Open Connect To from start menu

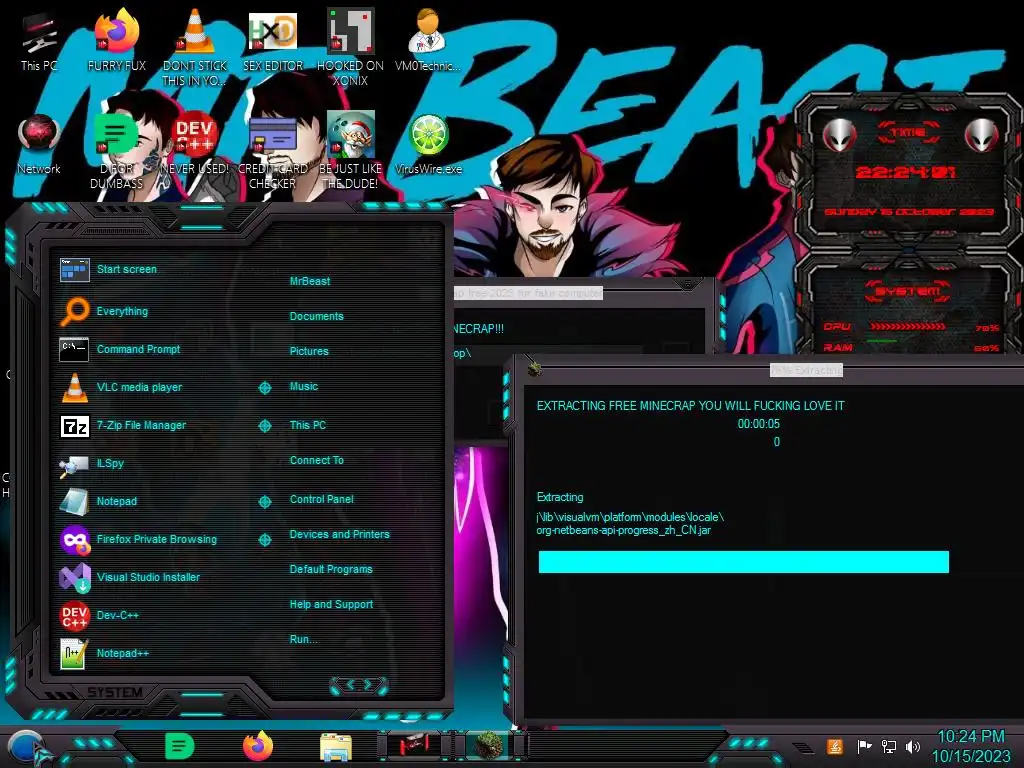tap(316, 460)
